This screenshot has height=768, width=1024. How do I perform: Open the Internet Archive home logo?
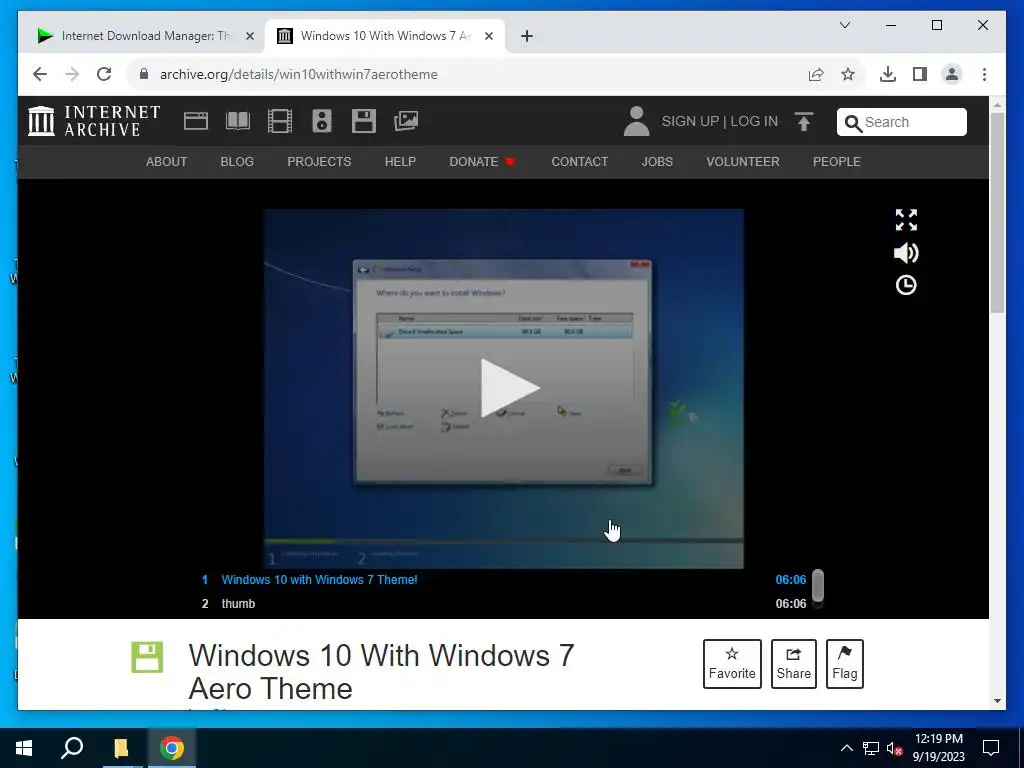coord(94,121)
